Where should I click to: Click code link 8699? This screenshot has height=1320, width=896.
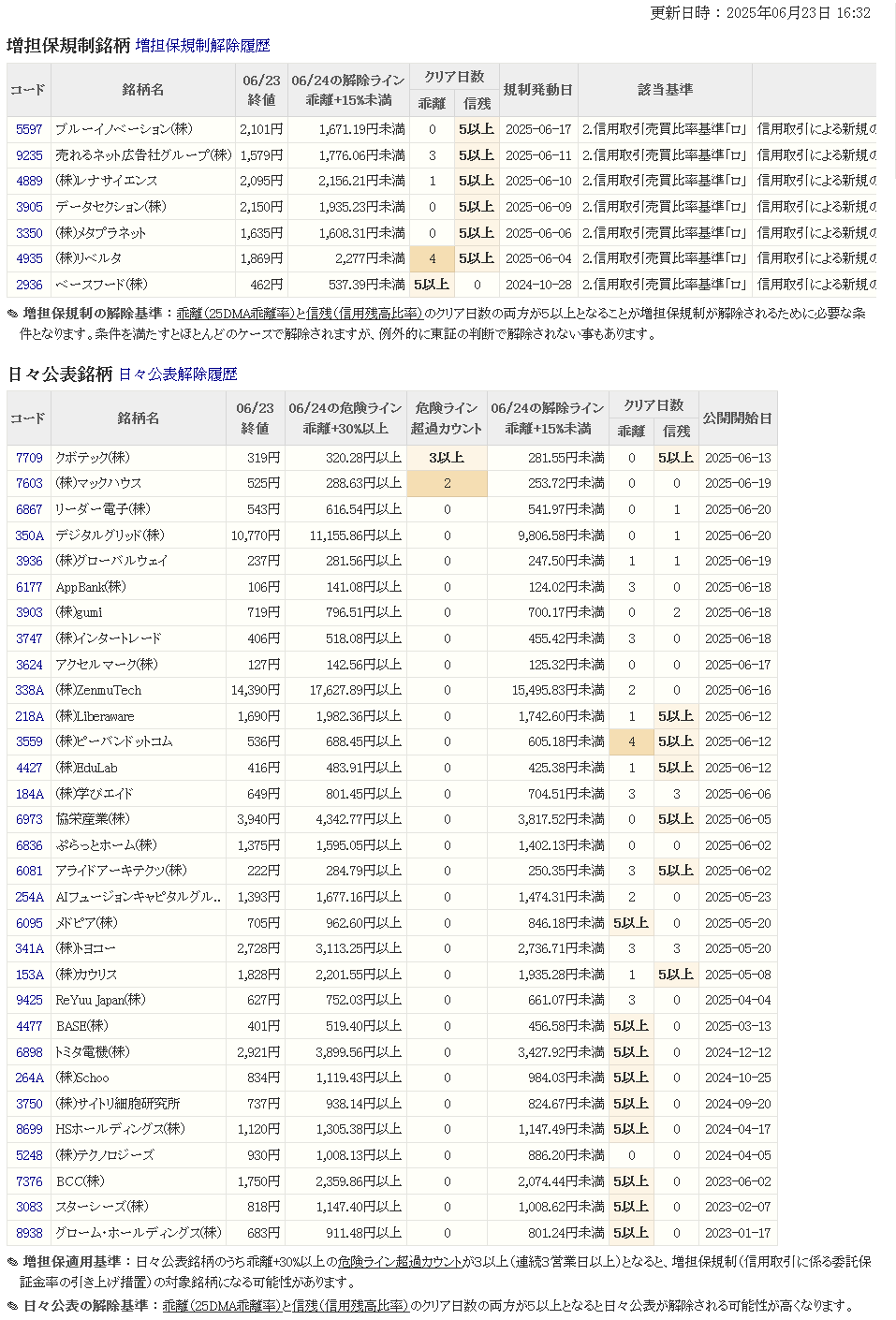tap(29, 1129)
